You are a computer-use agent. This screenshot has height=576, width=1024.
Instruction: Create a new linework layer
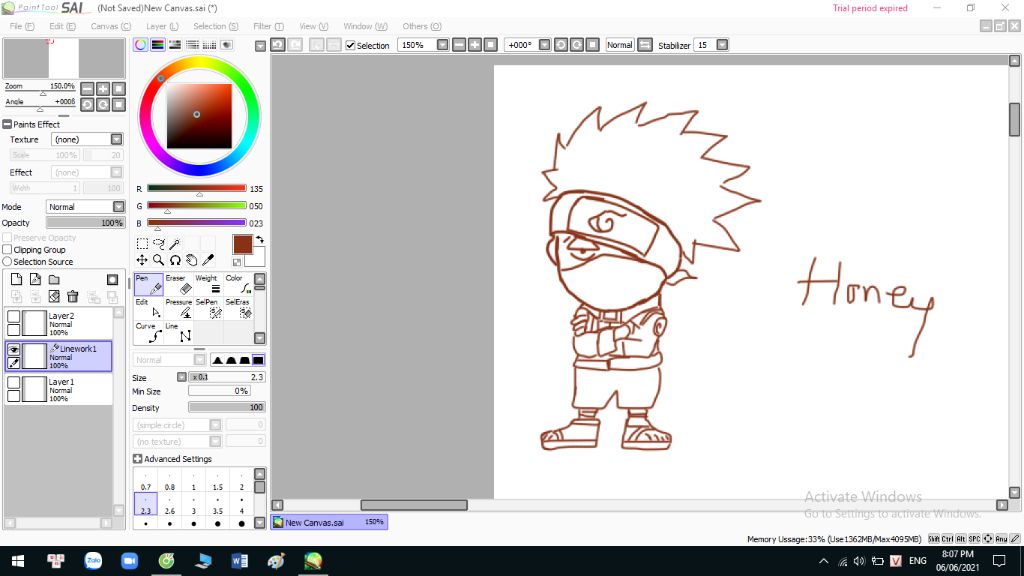(35, 280)
